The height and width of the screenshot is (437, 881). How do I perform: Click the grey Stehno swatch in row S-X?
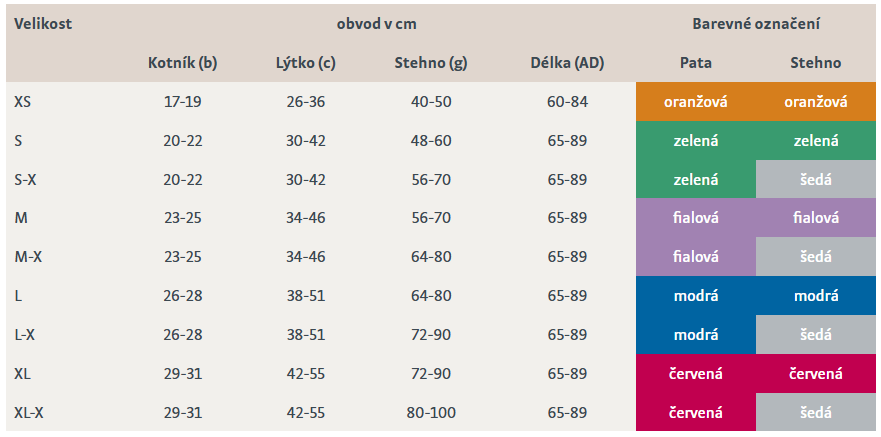point(816,180)
